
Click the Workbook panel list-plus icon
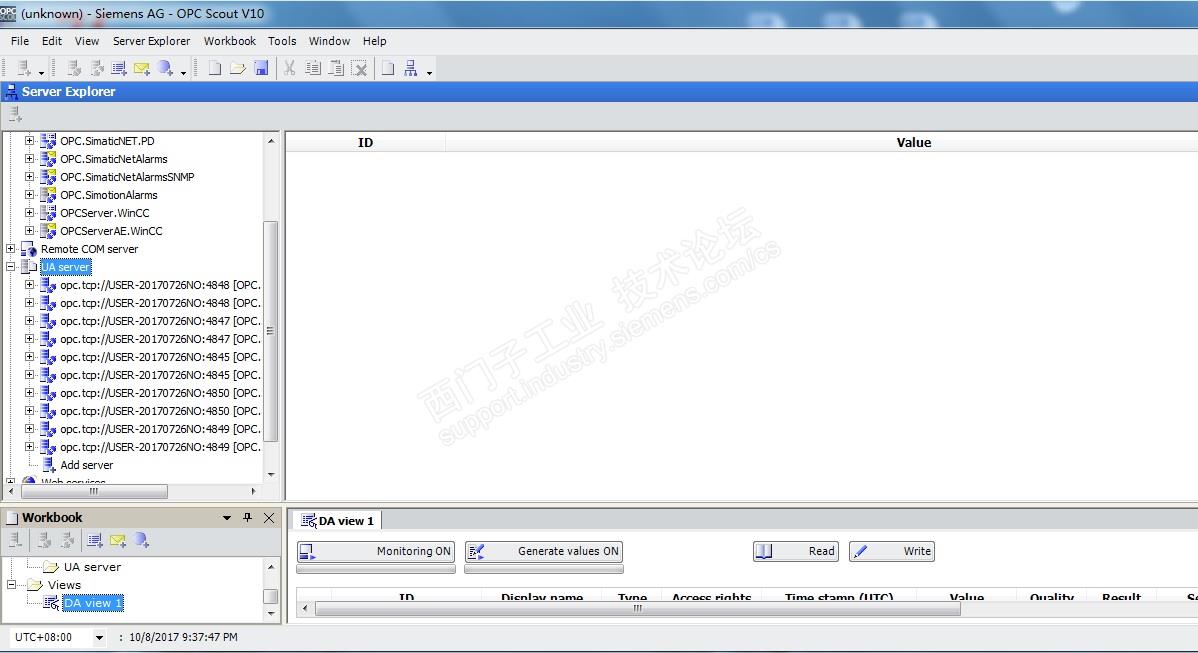(x=95, y=541)
